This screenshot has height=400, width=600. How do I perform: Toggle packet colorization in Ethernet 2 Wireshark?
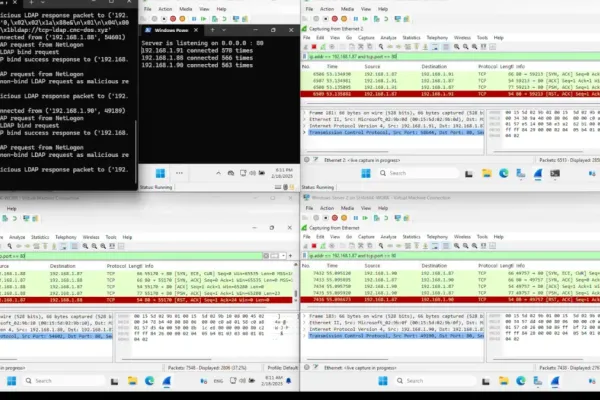click(446, 47)
